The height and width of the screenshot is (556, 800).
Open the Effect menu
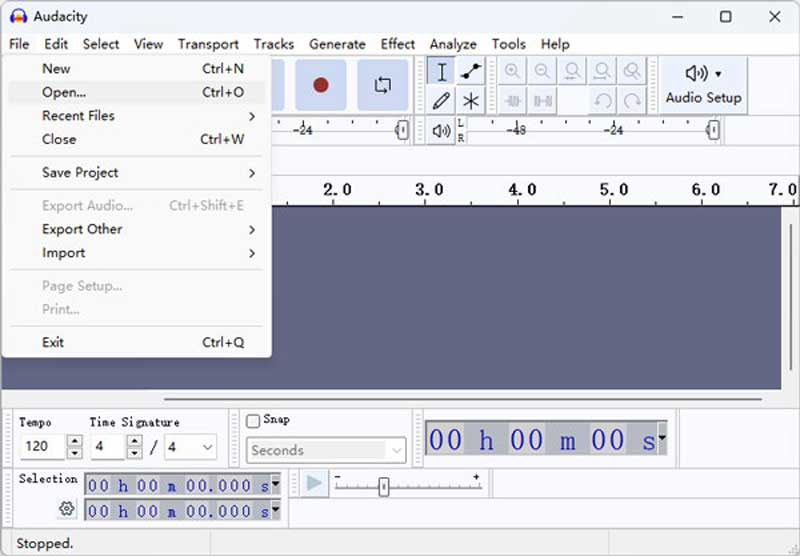click(x=397, y=44)
